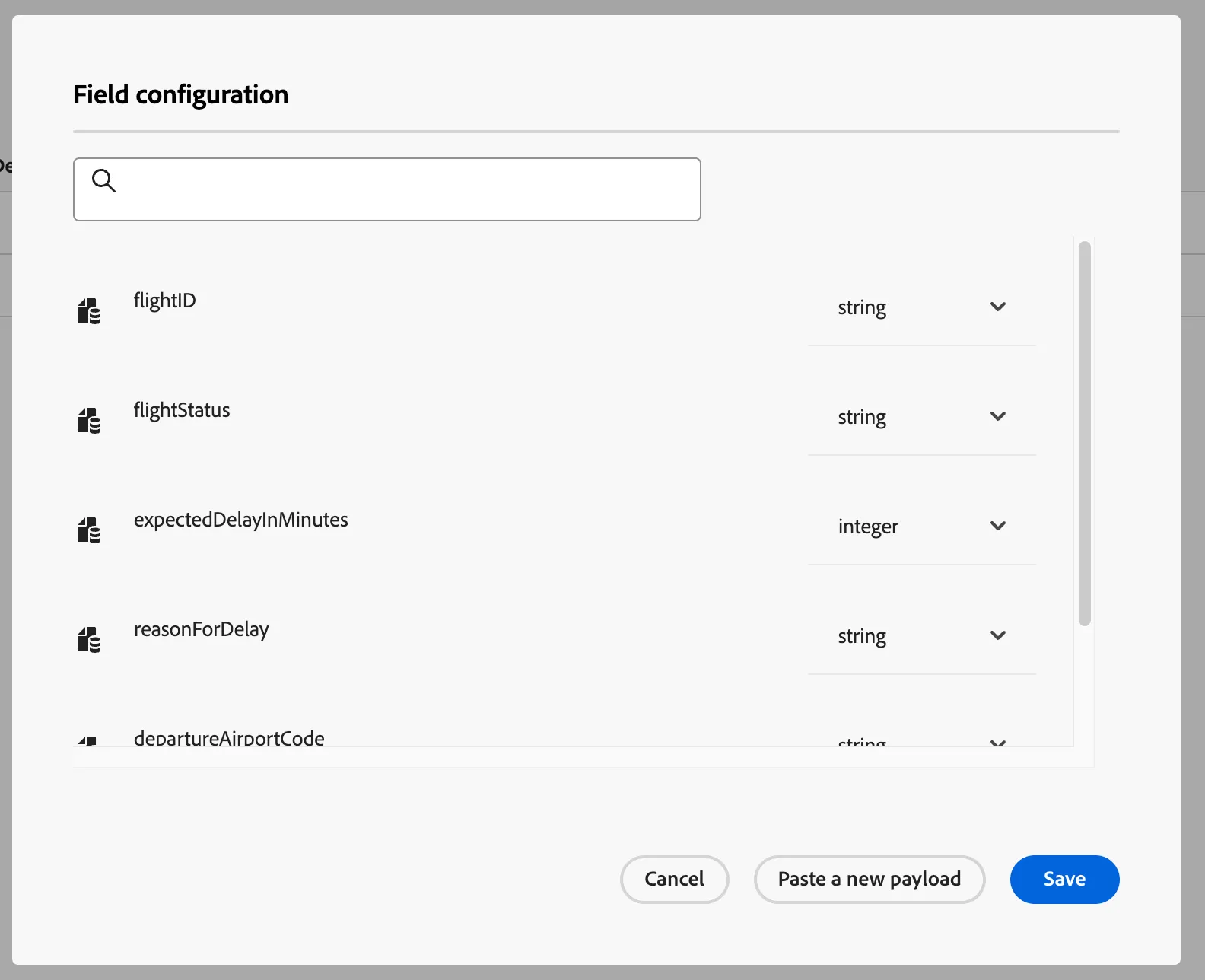Click the field list scrollbar thumb

[x=1085, y=434]
